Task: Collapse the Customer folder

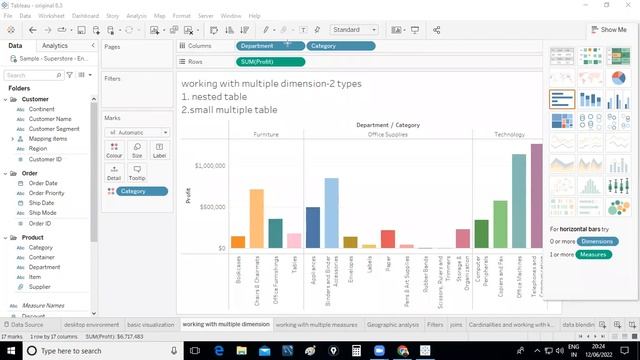Action: (5, 99)
